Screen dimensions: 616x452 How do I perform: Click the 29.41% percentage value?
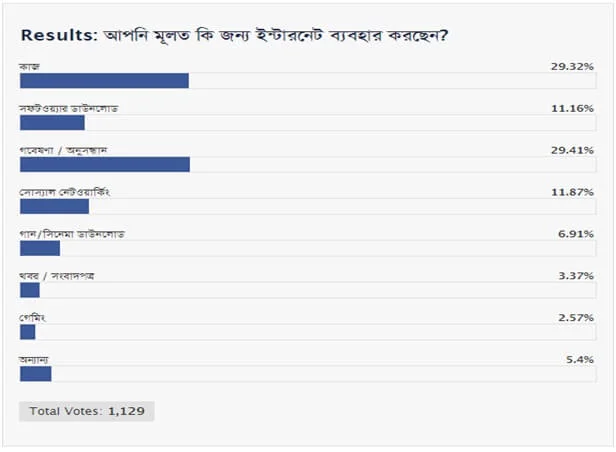click(x=573, y=149)
